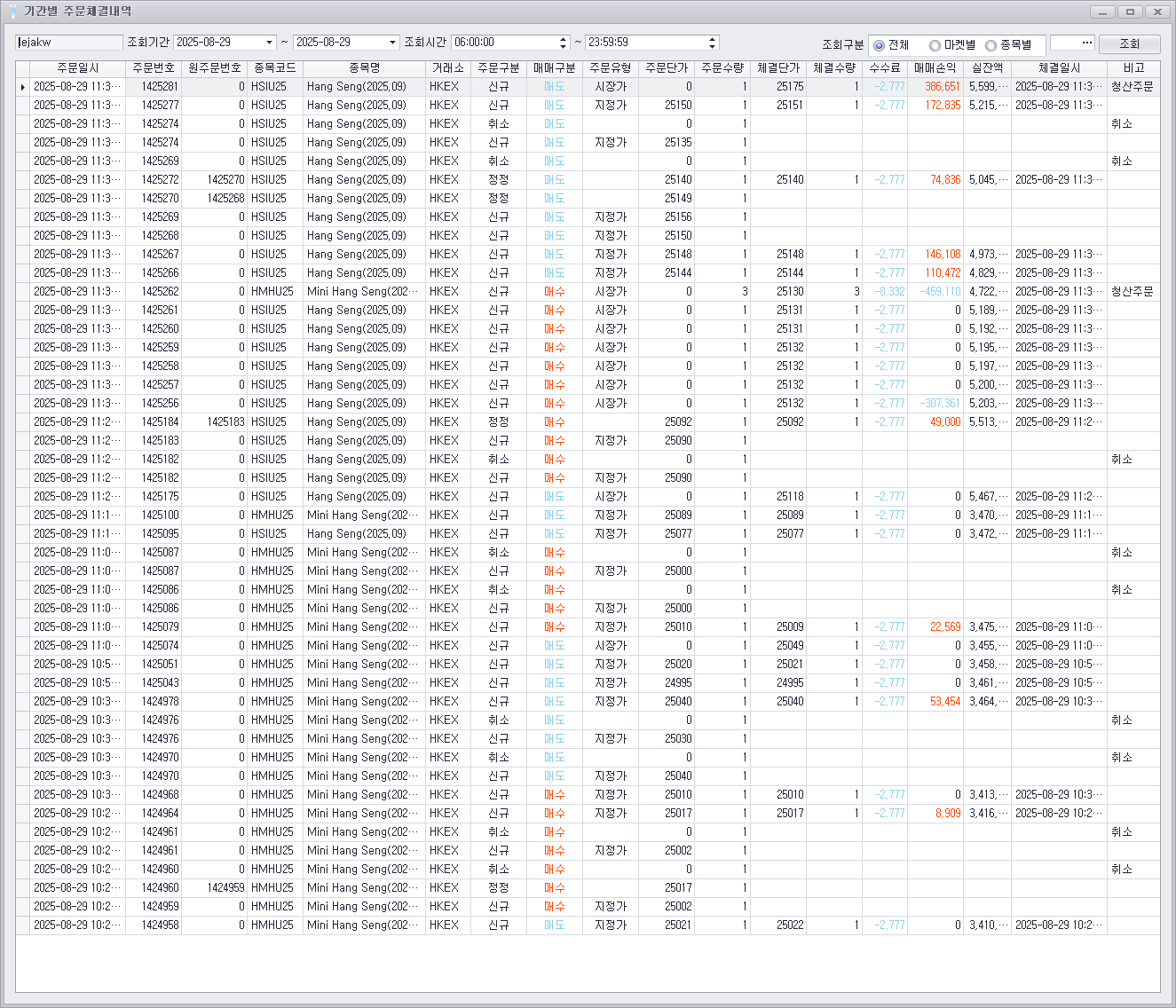Select the order number cell 1424958
1176x1008 pixels.
coord(154,925)
